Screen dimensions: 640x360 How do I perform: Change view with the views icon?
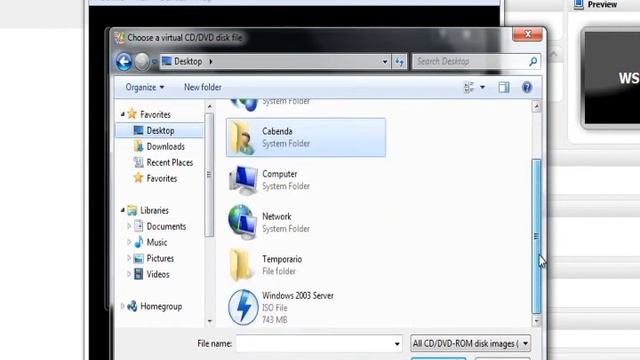(469, 87)
